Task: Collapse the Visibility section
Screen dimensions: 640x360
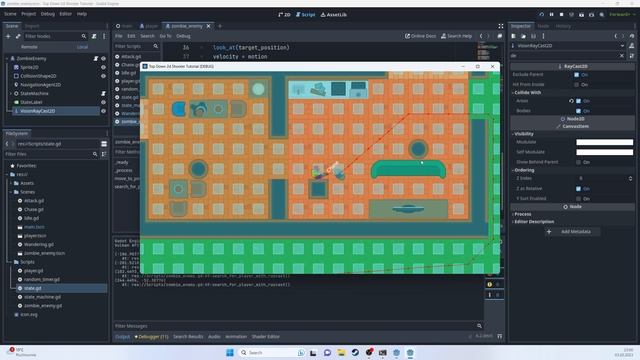Action: coord(523,134)
